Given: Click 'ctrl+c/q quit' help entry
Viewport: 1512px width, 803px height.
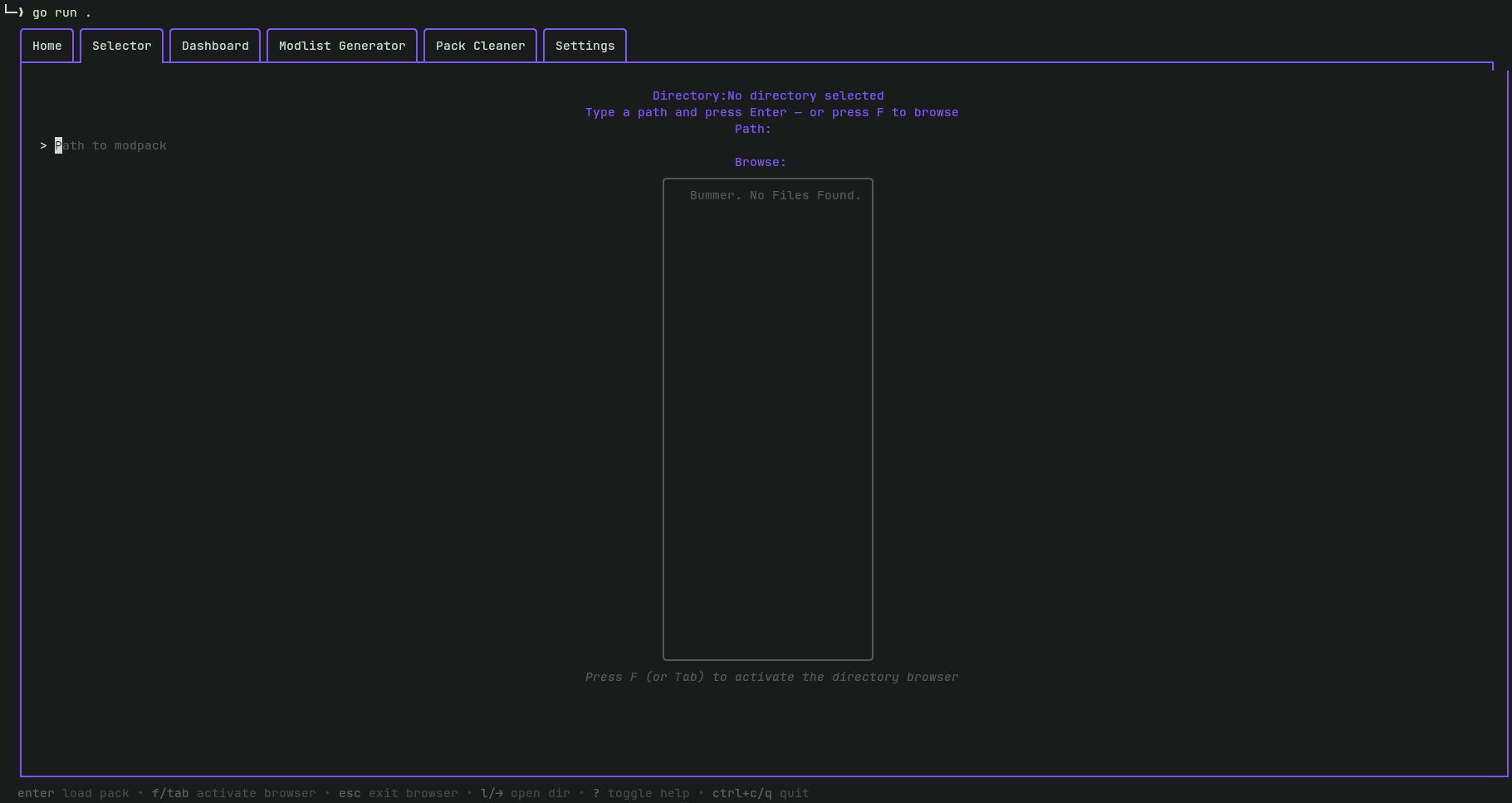Looking at the screenshot, I should tap(761, 793).
